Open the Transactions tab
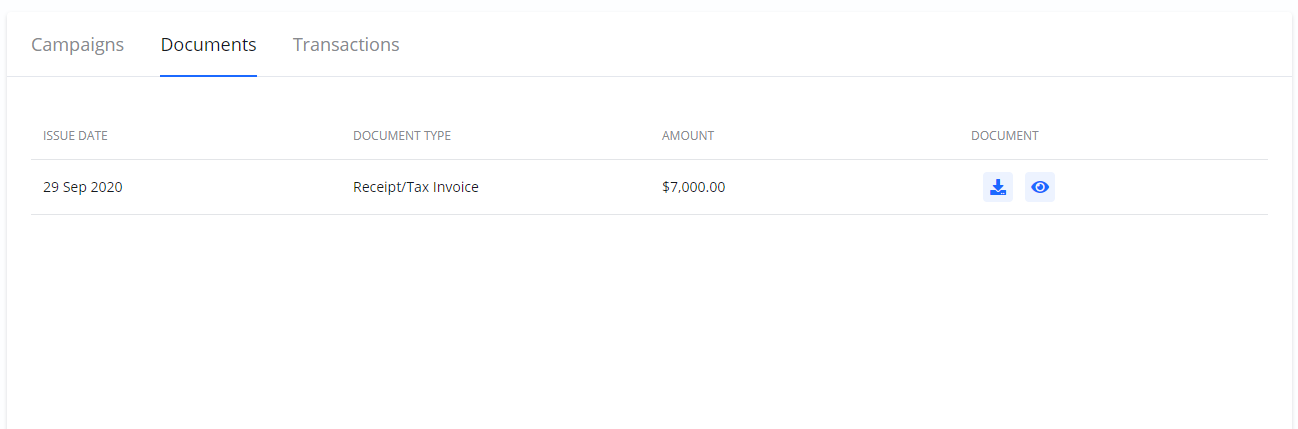 (x=346, y=45)
